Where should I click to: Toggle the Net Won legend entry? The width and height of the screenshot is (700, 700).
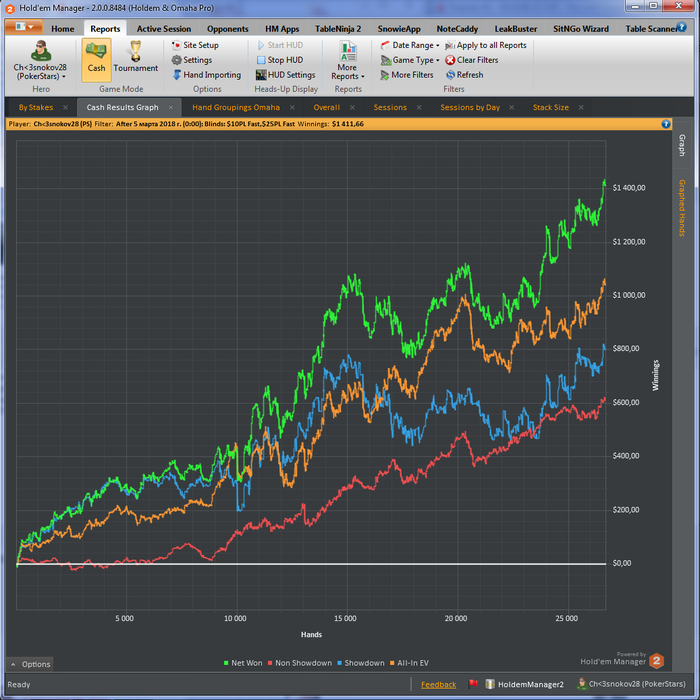(243, 663)
